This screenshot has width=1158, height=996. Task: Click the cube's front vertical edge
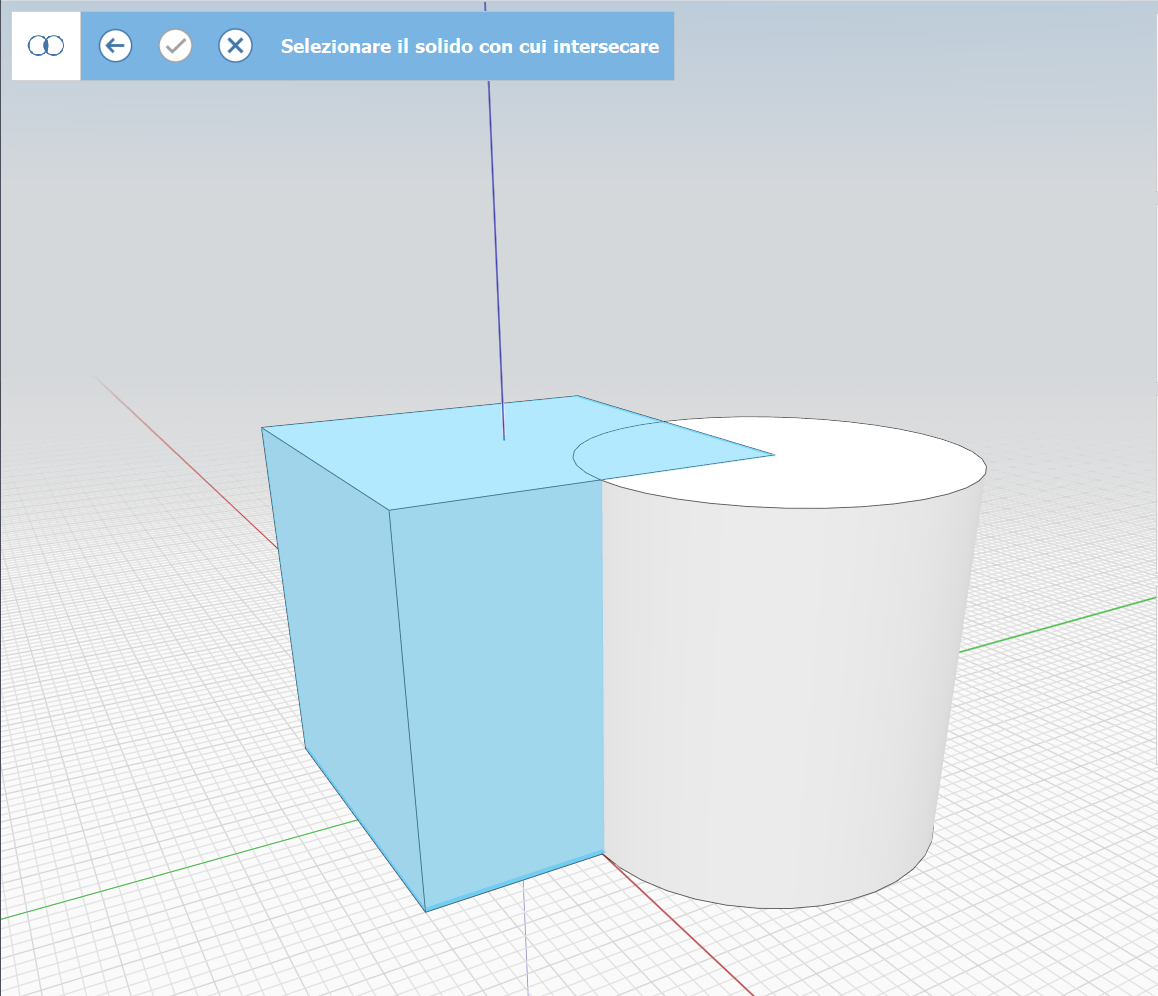coord(407,710)
